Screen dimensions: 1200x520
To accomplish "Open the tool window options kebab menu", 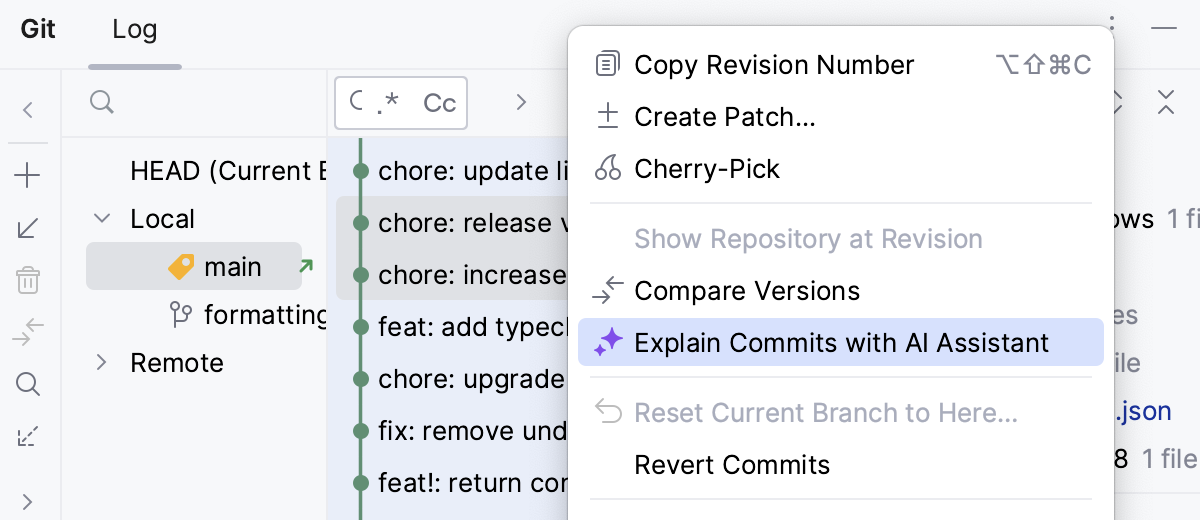I will click(x=1113, y=26).
